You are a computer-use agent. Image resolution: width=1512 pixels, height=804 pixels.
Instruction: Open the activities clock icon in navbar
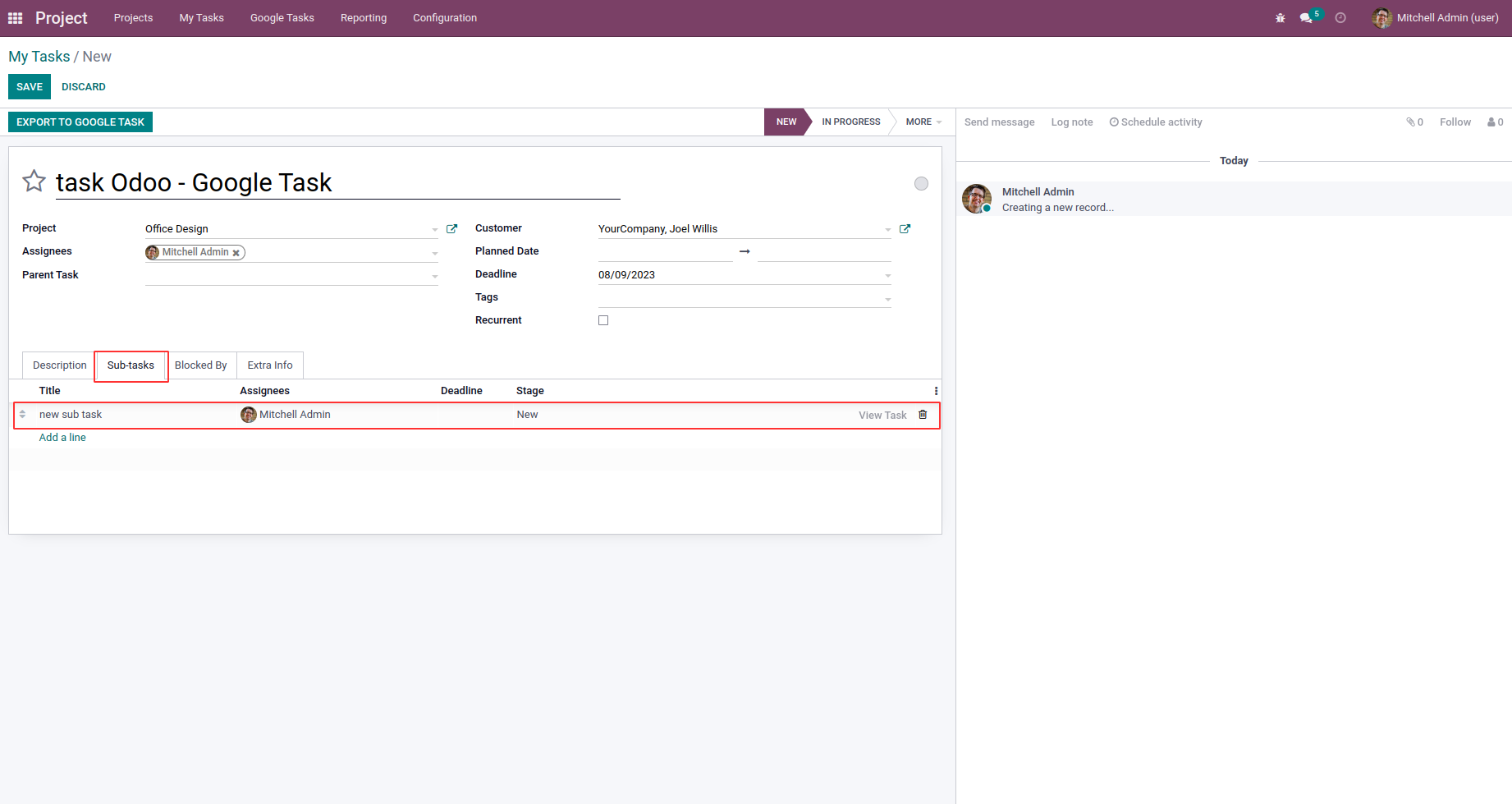[1340, 18]
